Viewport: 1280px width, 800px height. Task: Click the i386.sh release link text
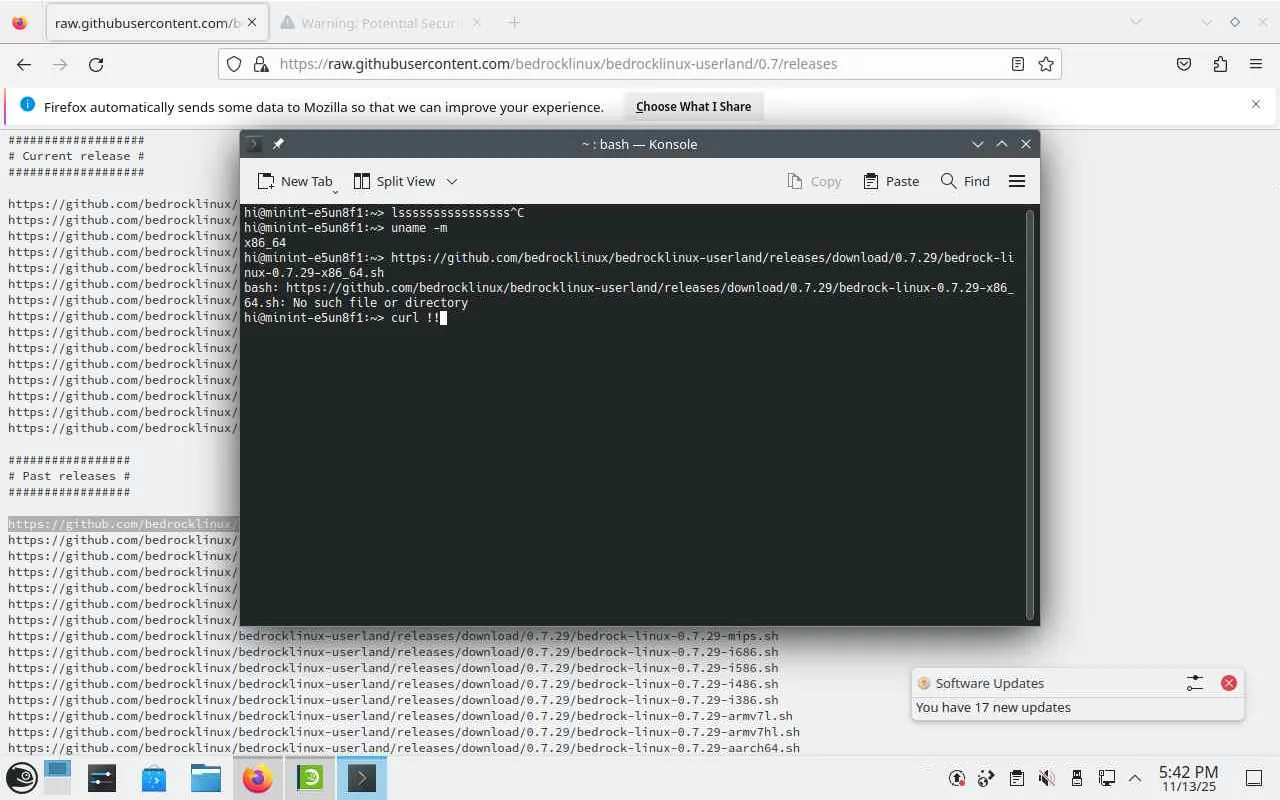pyautogui.click(x=393, y=700)
